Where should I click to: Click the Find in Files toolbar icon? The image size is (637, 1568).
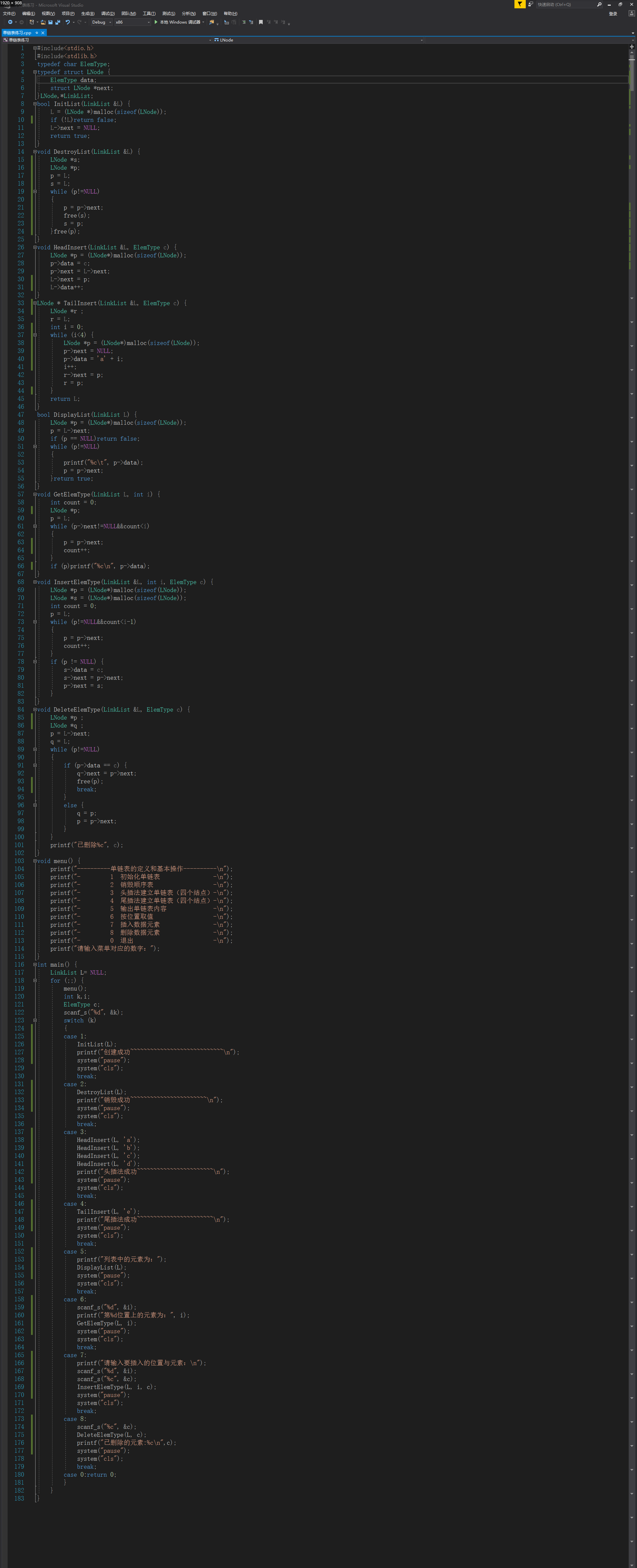[211, 22]
